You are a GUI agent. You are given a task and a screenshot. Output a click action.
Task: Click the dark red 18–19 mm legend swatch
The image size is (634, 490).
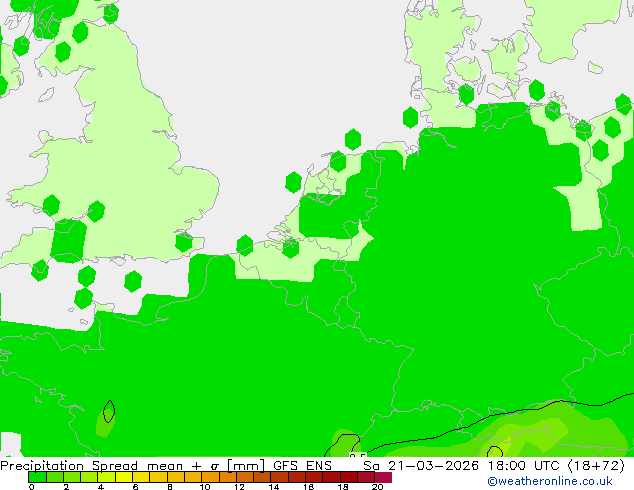tap(349, 477)
